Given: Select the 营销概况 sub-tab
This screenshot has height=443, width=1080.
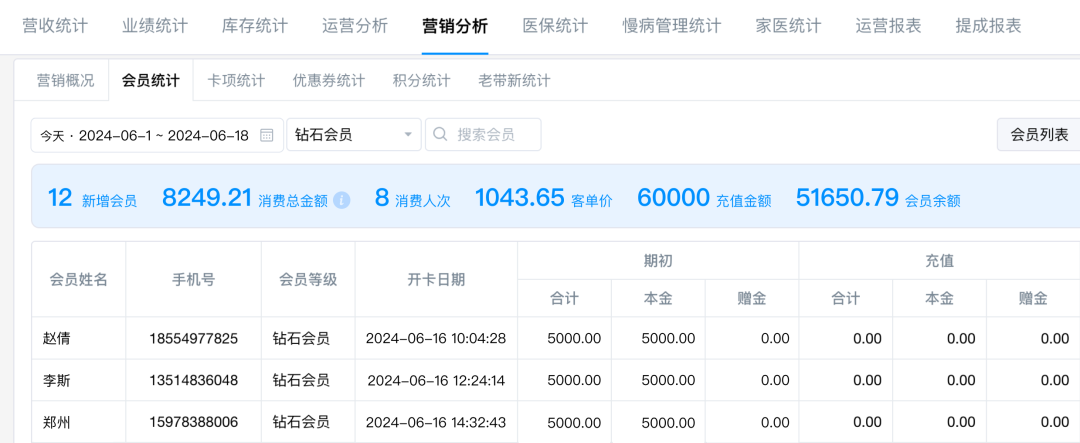Looking at the screenshot, I should coord(65,80).
